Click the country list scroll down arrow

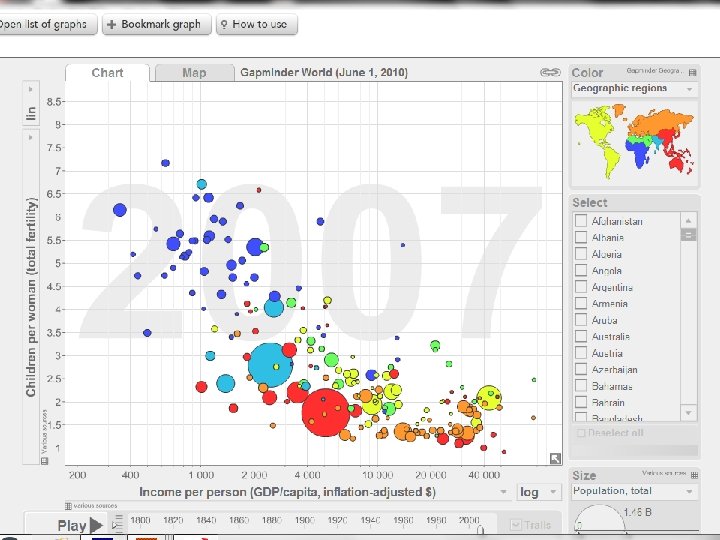tap(688, 412)
